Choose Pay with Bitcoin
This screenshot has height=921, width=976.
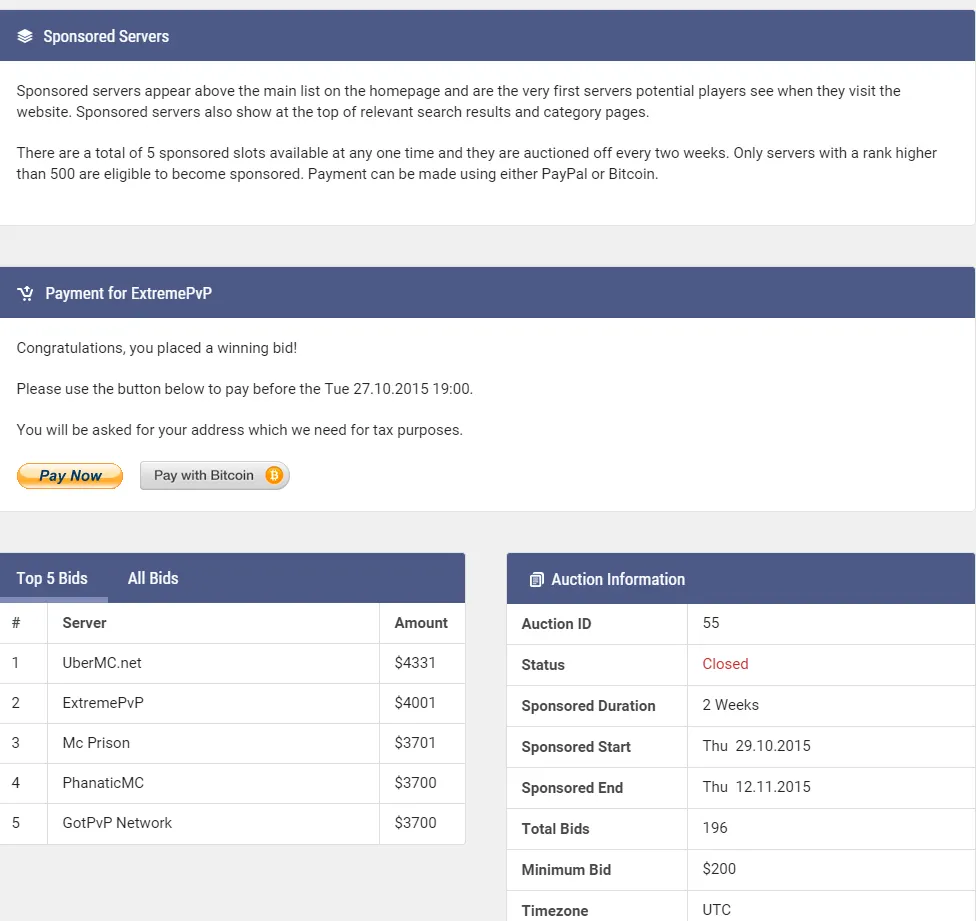[x=215, y=475]
